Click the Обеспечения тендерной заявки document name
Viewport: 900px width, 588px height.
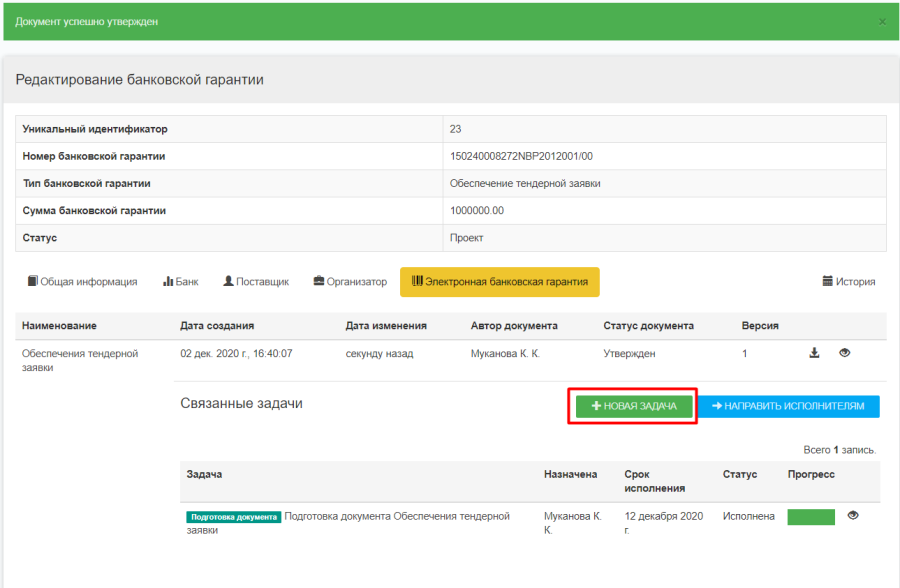79,360
